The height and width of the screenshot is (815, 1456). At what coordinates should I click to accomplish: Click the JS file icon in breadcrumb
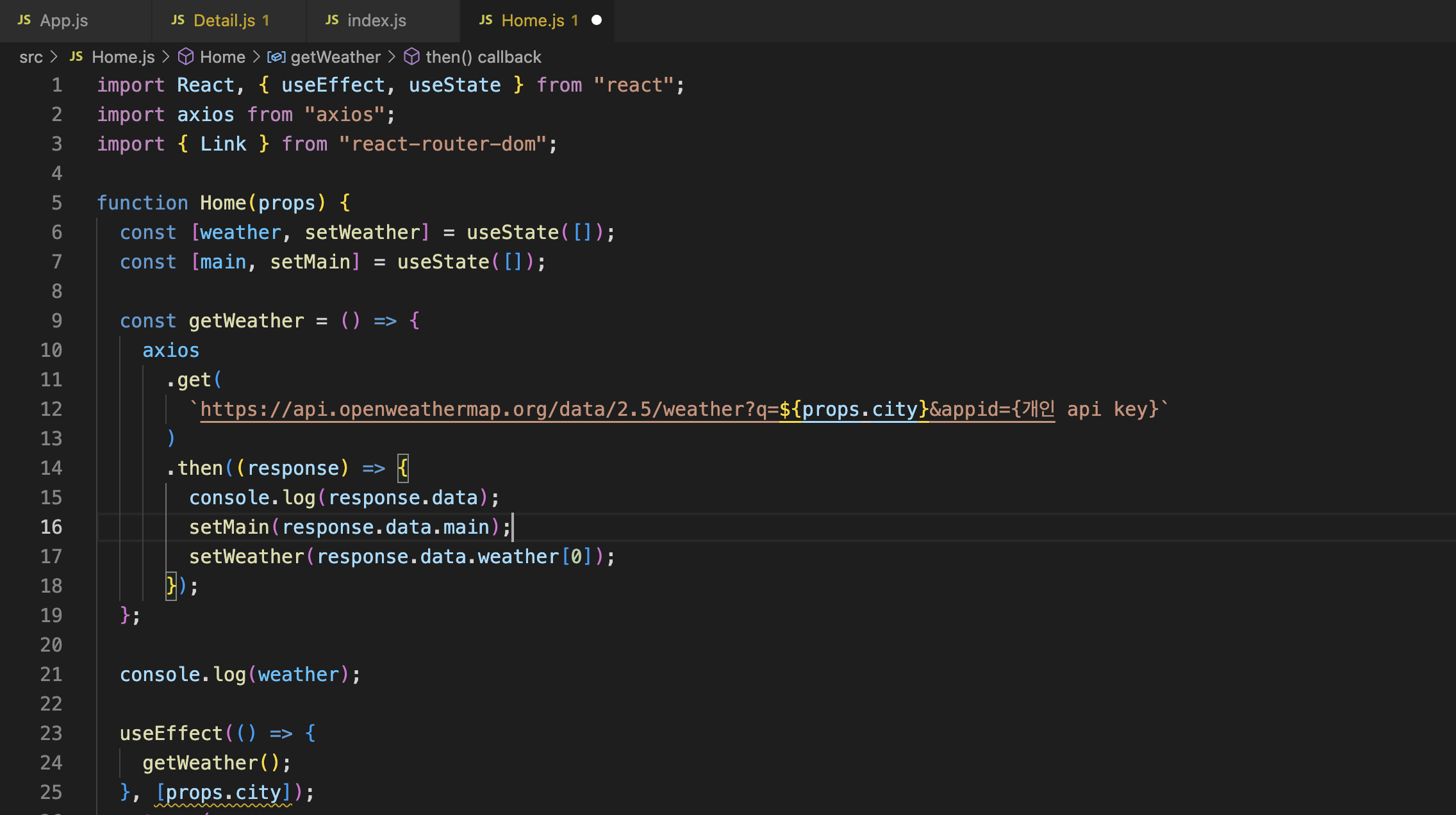76,56
